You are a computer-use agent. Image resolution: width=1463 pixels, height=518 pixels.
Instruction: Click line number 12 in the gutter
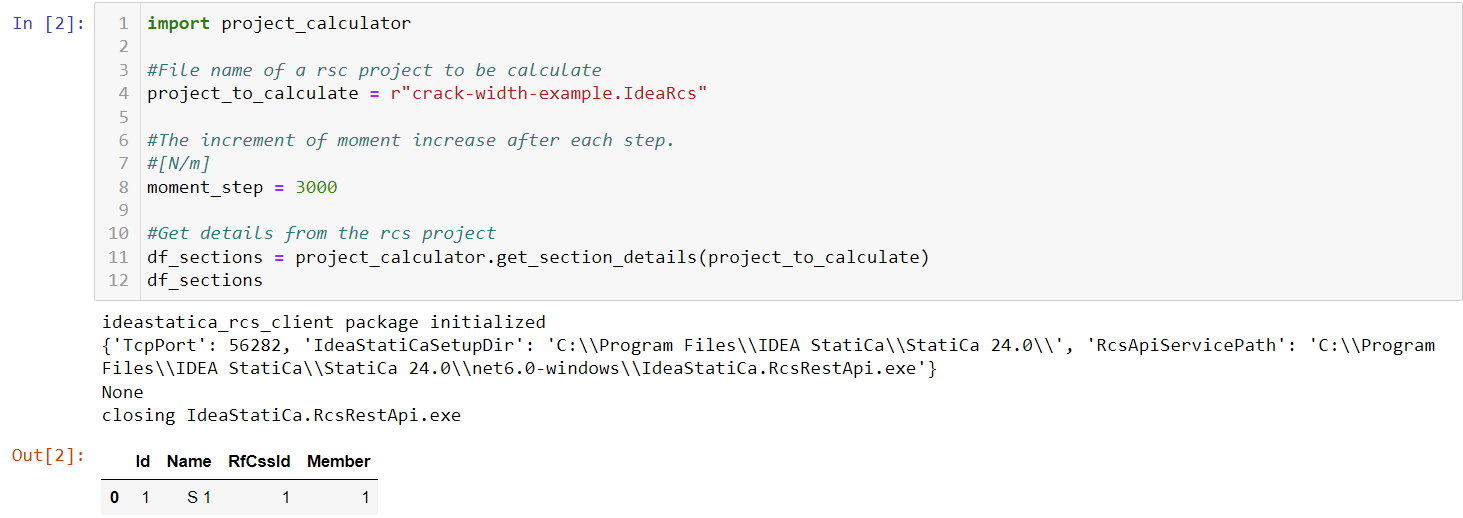(119, 280)
